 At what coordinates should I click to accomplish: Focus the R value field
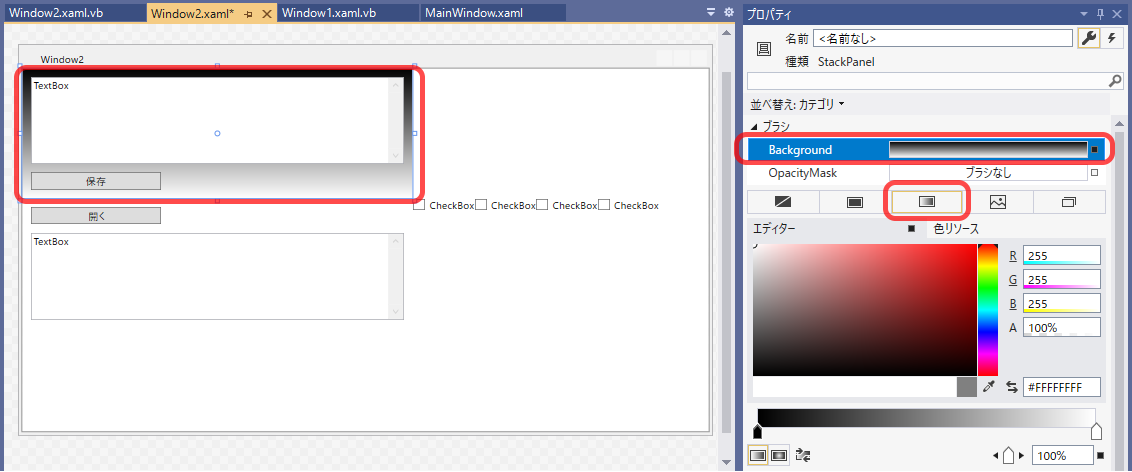1061,255
